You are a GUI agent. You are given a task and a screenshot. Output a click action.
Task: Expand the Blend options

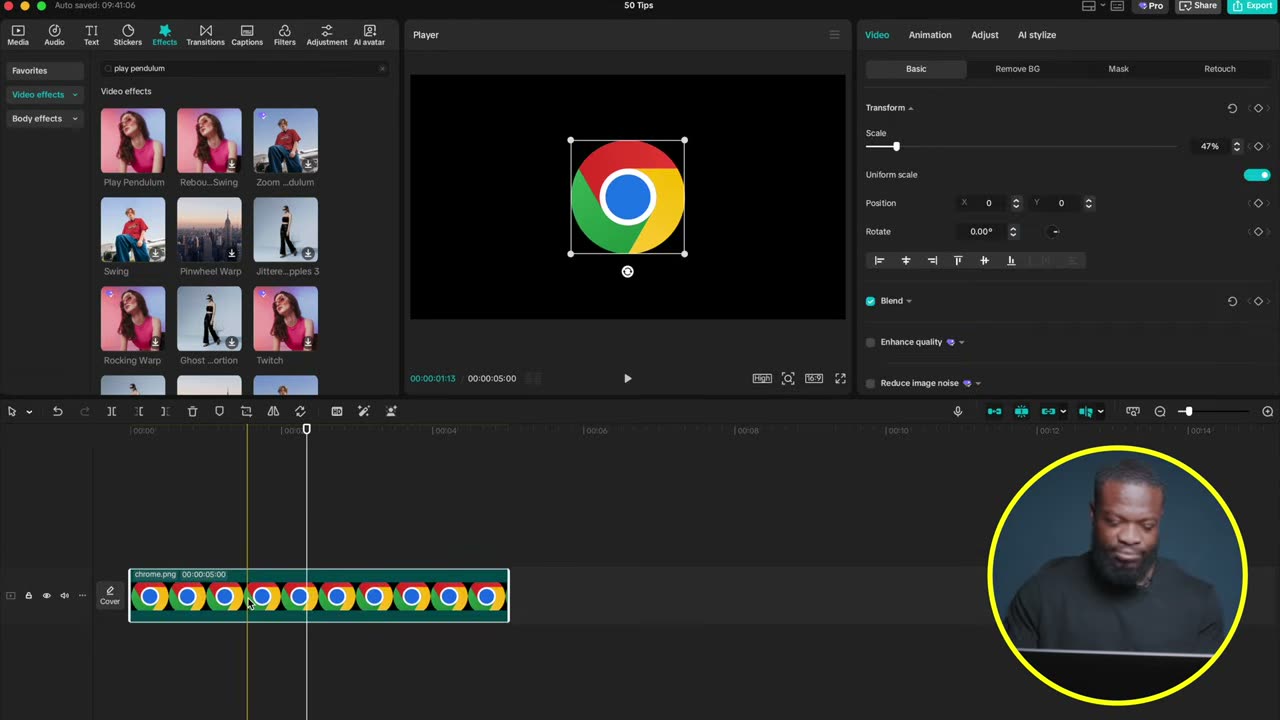click(909, 301)
